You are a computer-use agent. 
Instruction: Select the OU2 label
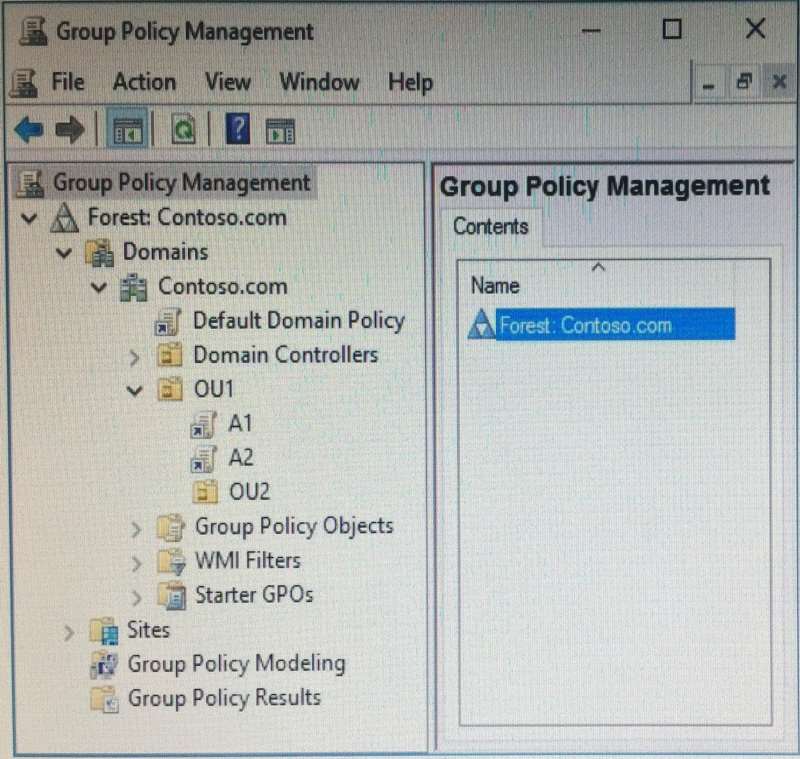[x=249, y=492]
